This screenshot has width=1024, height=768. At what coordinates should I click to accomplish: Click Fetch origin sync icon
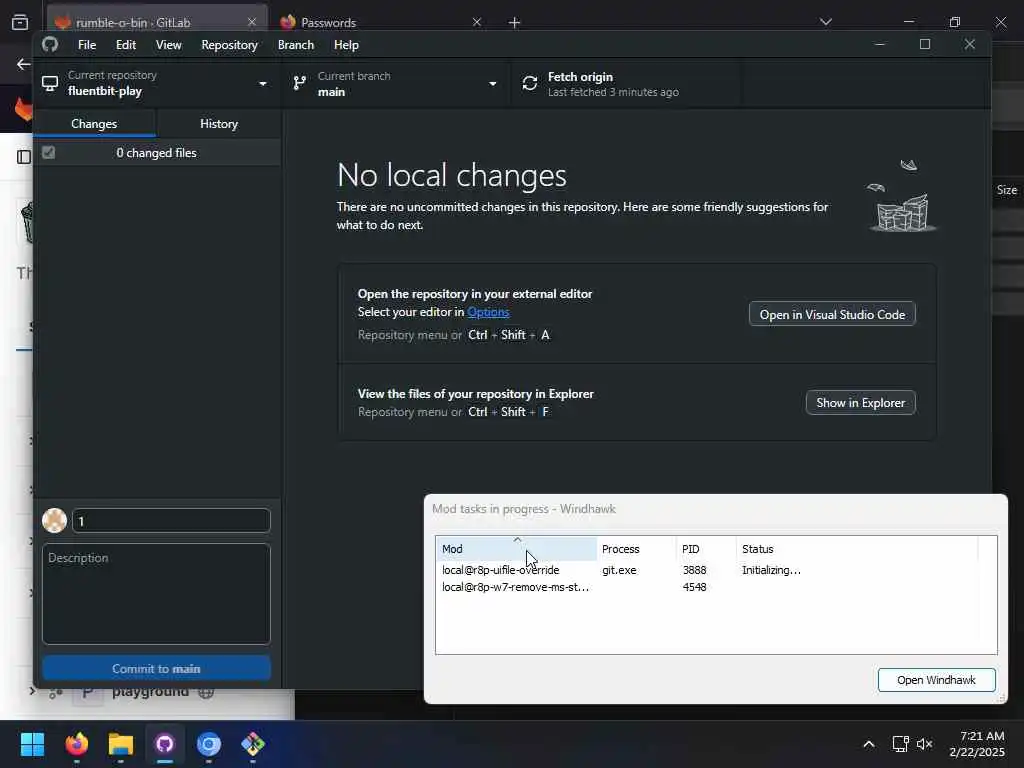coord(530,84)
